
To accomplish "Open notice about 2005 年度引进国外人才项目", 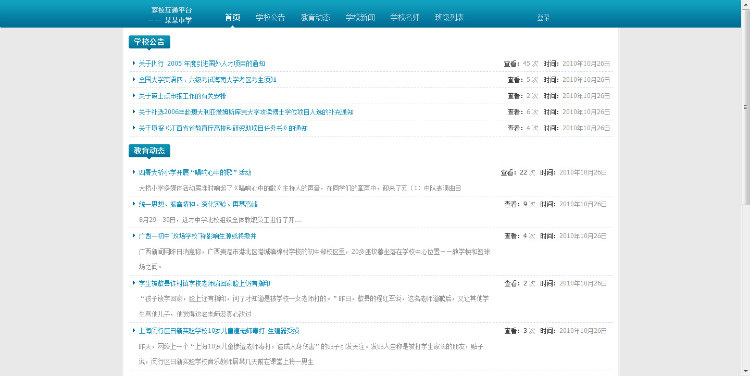I will coord(202,64).
